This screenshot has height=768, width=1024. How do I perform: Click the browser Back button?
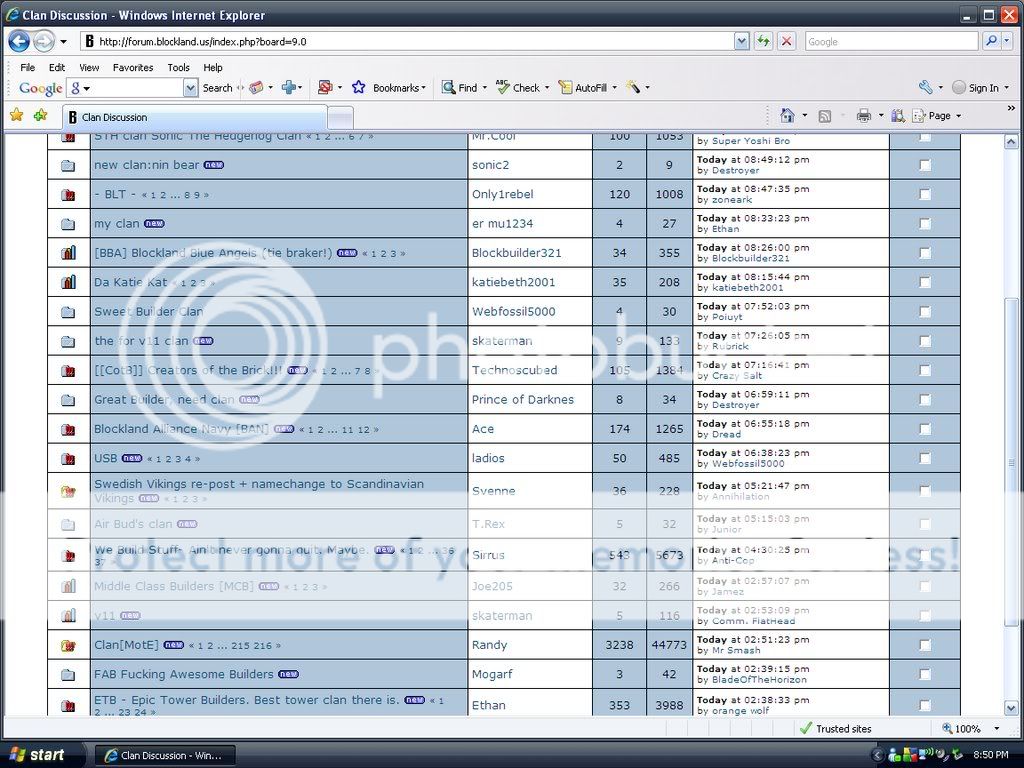19,41
